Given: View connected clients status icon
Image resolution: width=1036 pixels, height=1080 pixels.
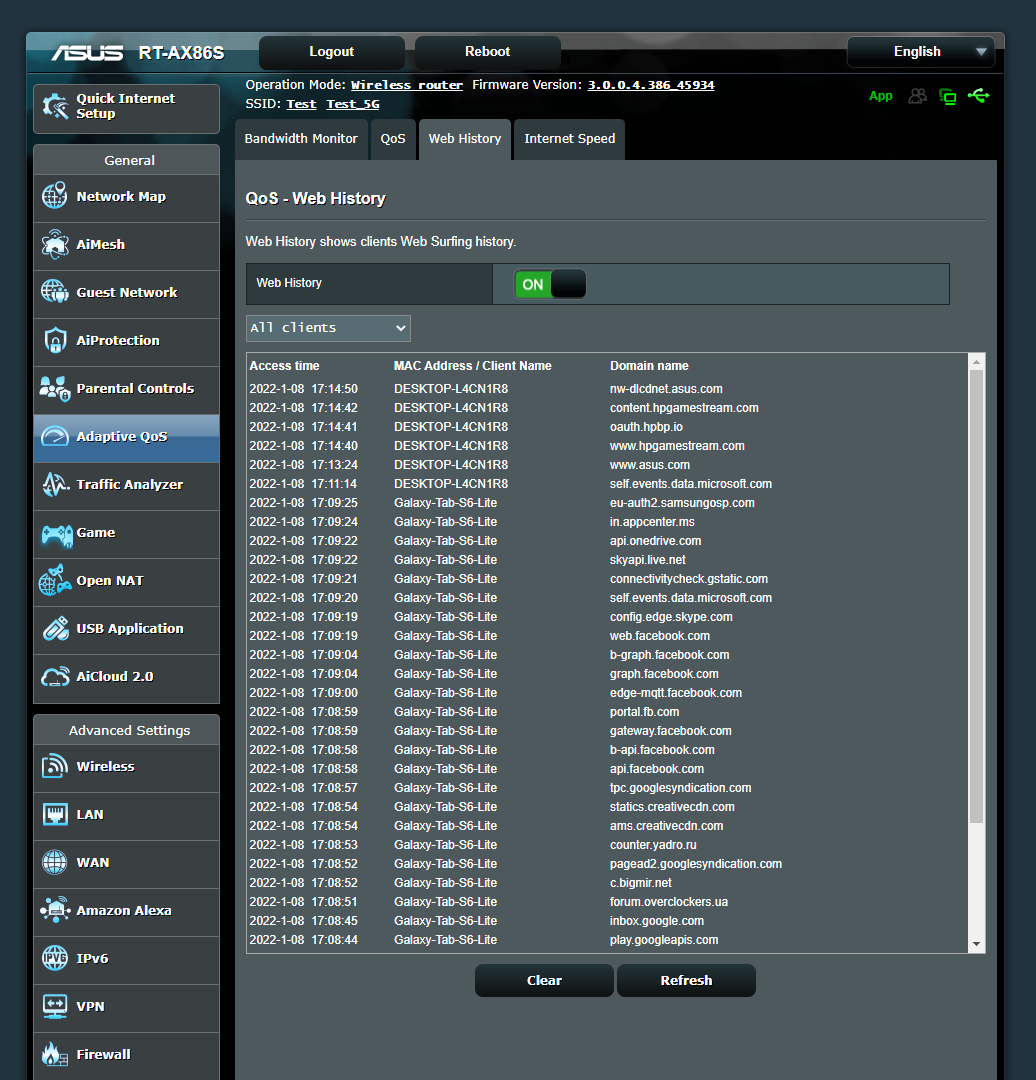Looking at the screenshot, I should tap(918, 96).
